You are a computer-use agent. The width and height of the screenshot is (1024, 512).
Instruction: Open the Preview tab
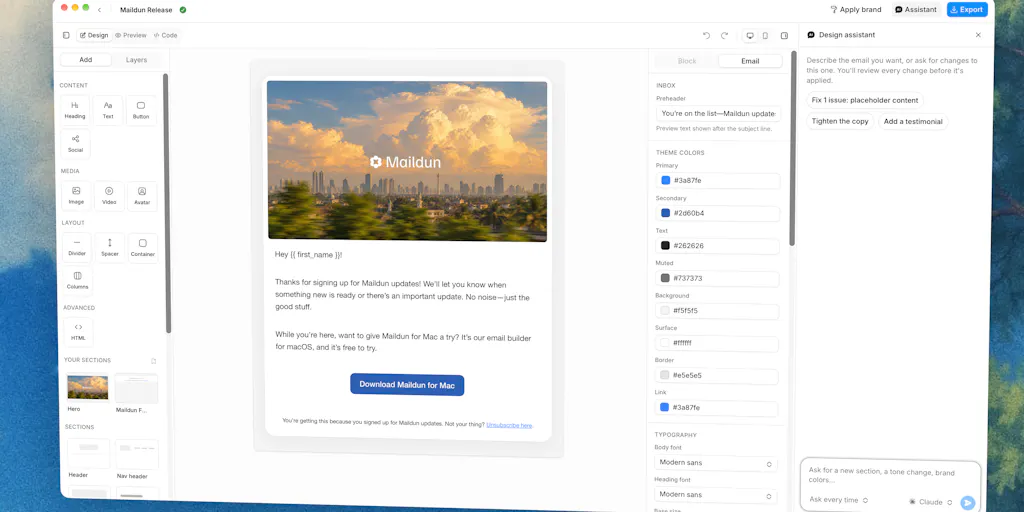[131, 35]
